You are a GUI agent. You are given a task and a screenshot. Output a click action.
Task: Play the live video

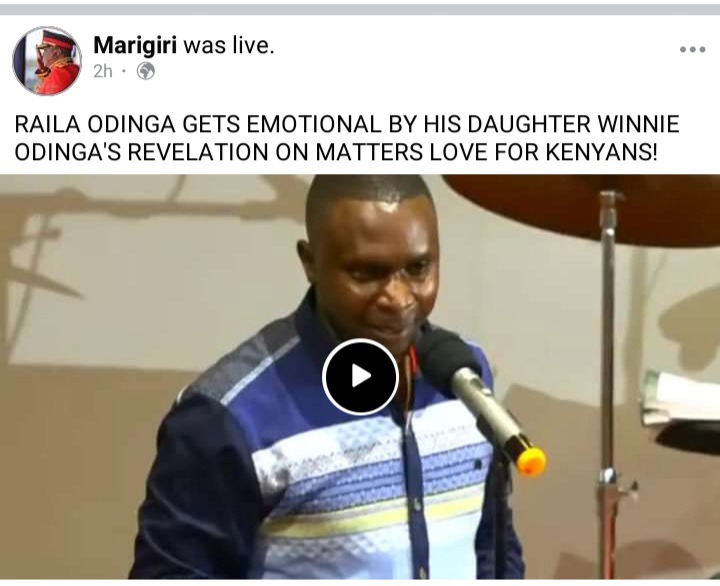(x=360, y=377)
